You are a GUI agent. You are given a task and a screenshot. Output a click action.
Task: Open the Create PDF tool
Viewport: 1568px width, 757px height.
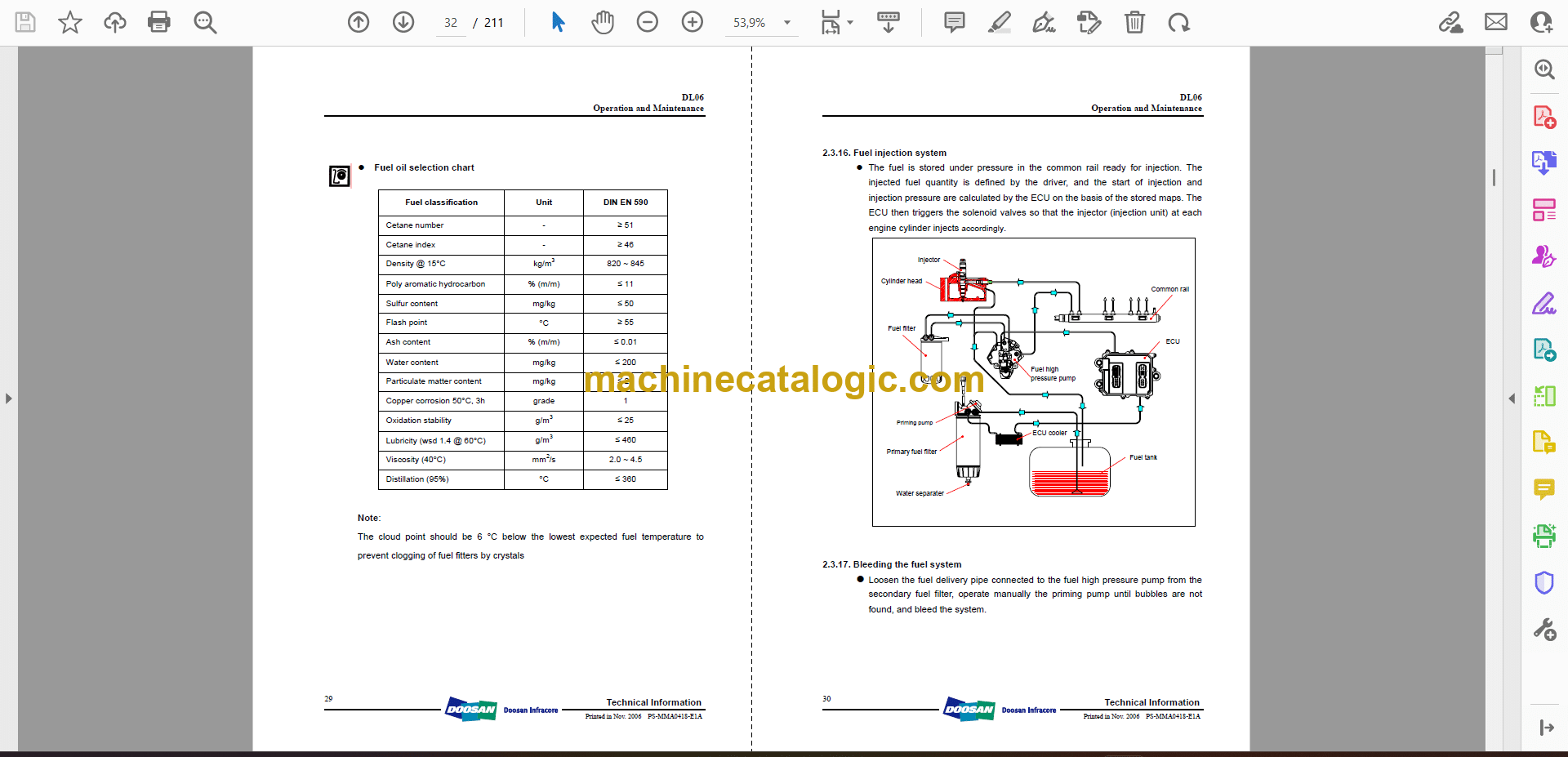click(1544, 117)
